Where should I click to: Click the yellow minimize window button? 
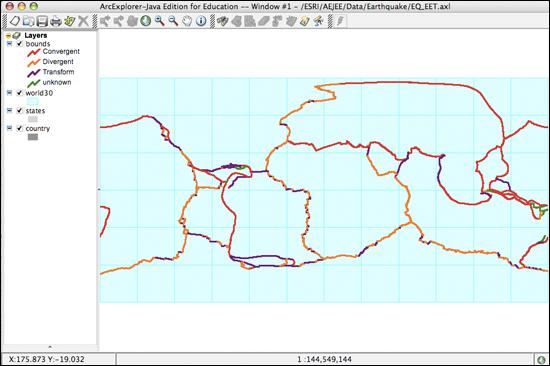[x=21, y=6]
